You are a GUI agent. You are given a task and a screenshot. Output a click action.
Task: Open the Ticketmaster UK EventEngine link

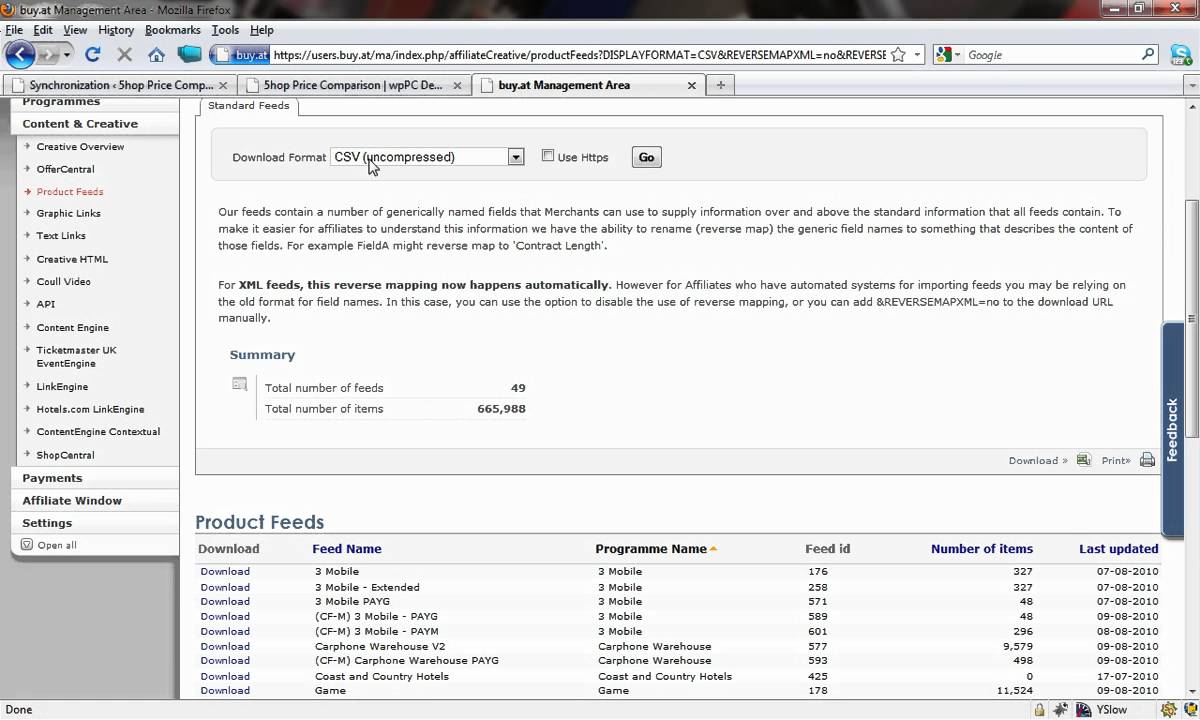[76, 357]
